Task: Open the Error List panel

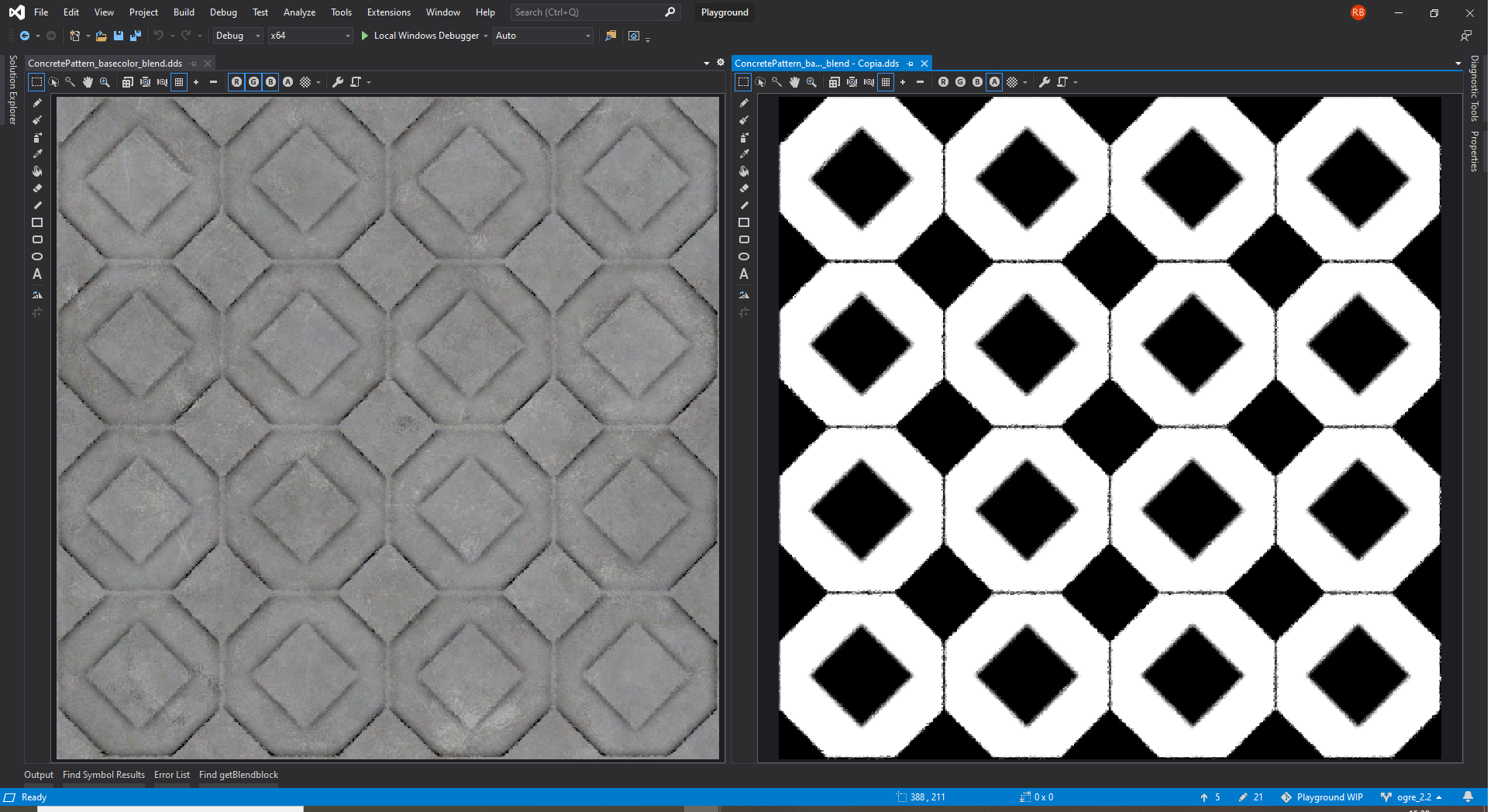Action: [x=171, y=775]
